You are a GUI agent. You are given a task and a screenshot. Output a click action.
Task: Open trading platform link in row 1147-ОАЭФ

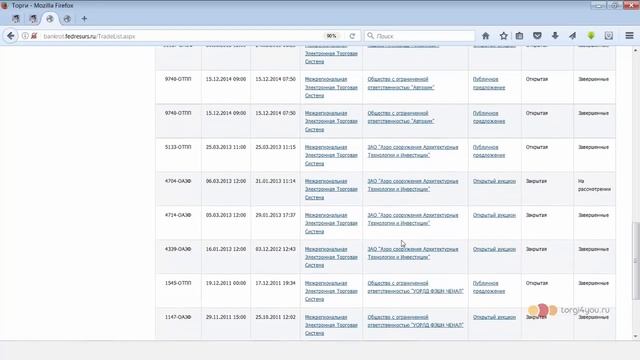tap(331, 325)
